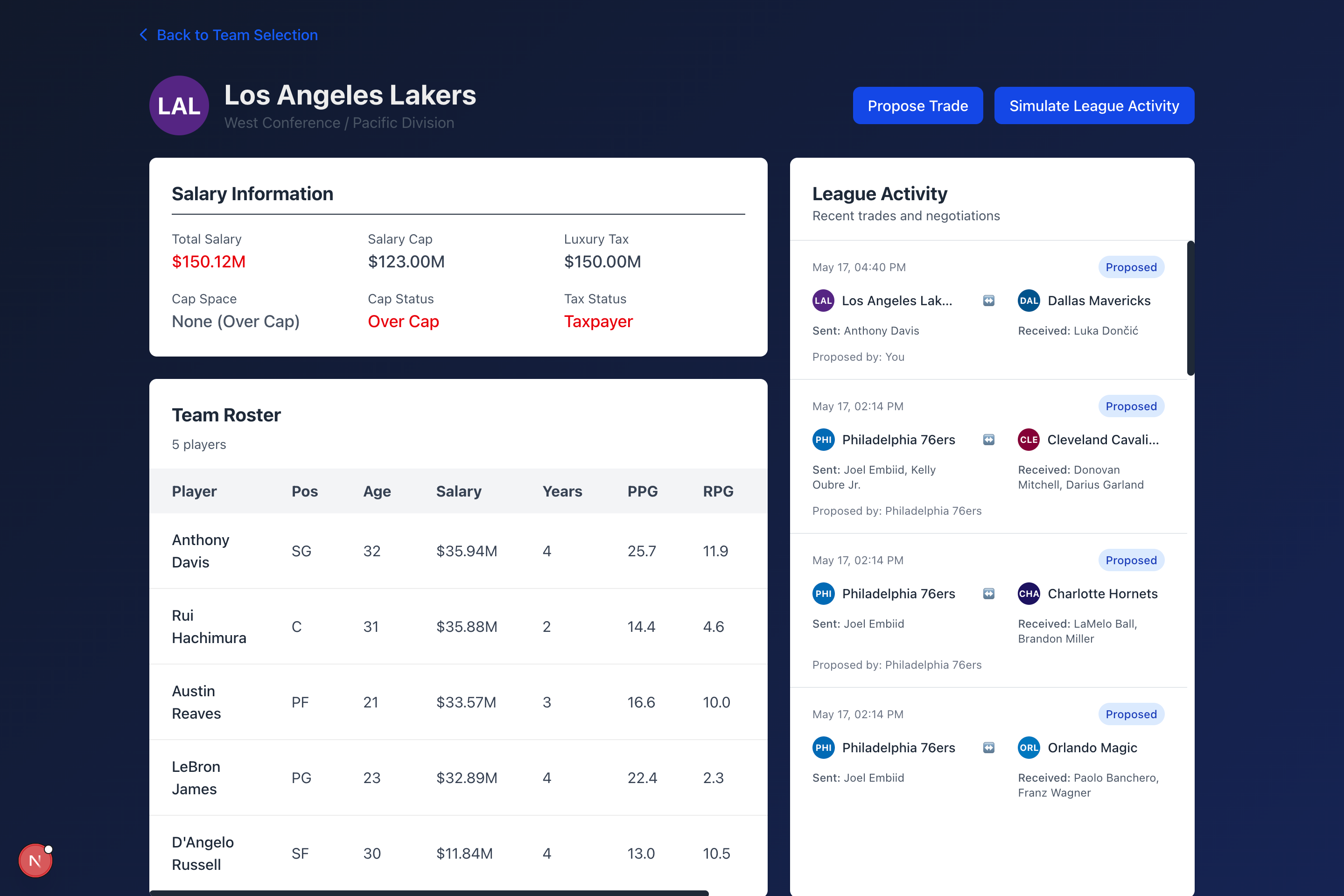Click the back chevron arrow icon
The image size is (1344, 896).
pos(143,35)
